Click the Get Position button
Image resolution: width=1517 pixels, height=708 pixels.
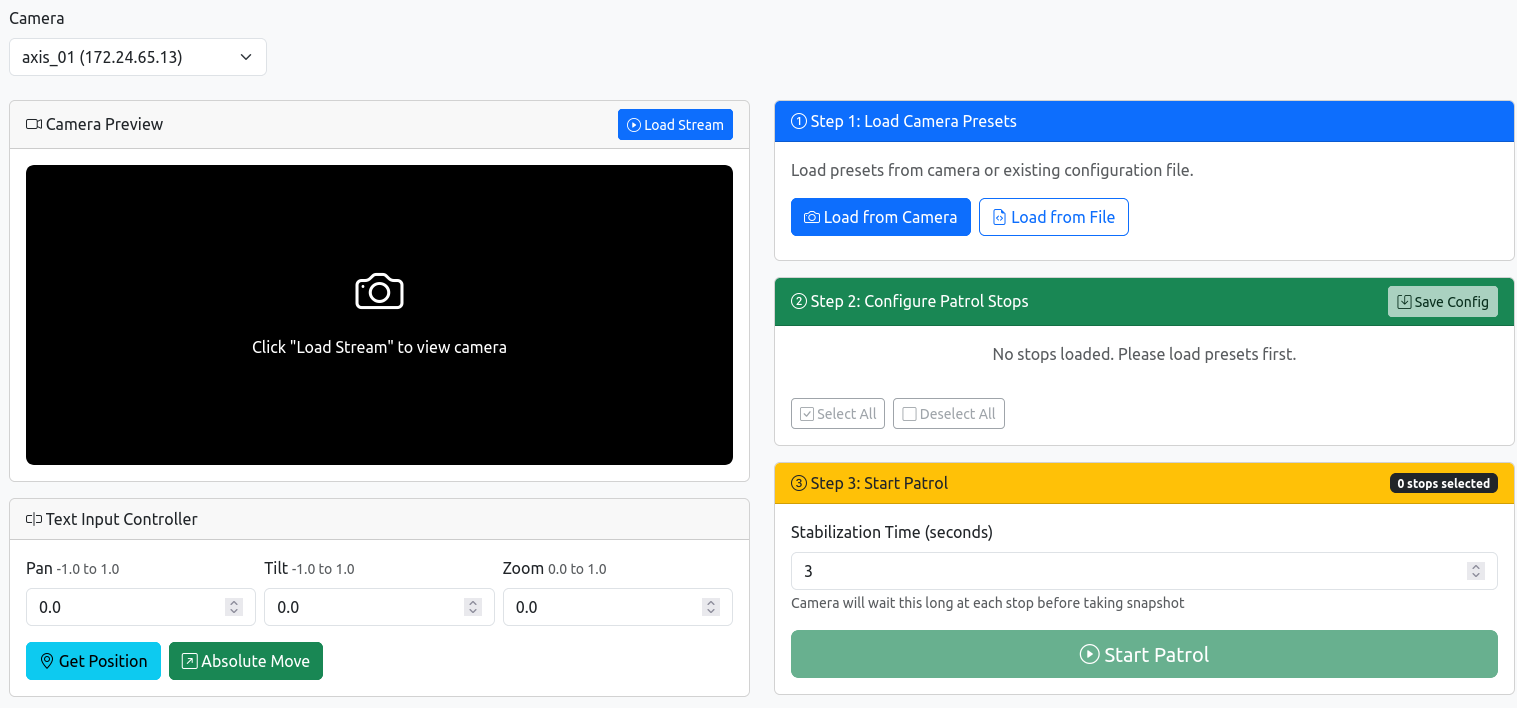tap(93, 661)
